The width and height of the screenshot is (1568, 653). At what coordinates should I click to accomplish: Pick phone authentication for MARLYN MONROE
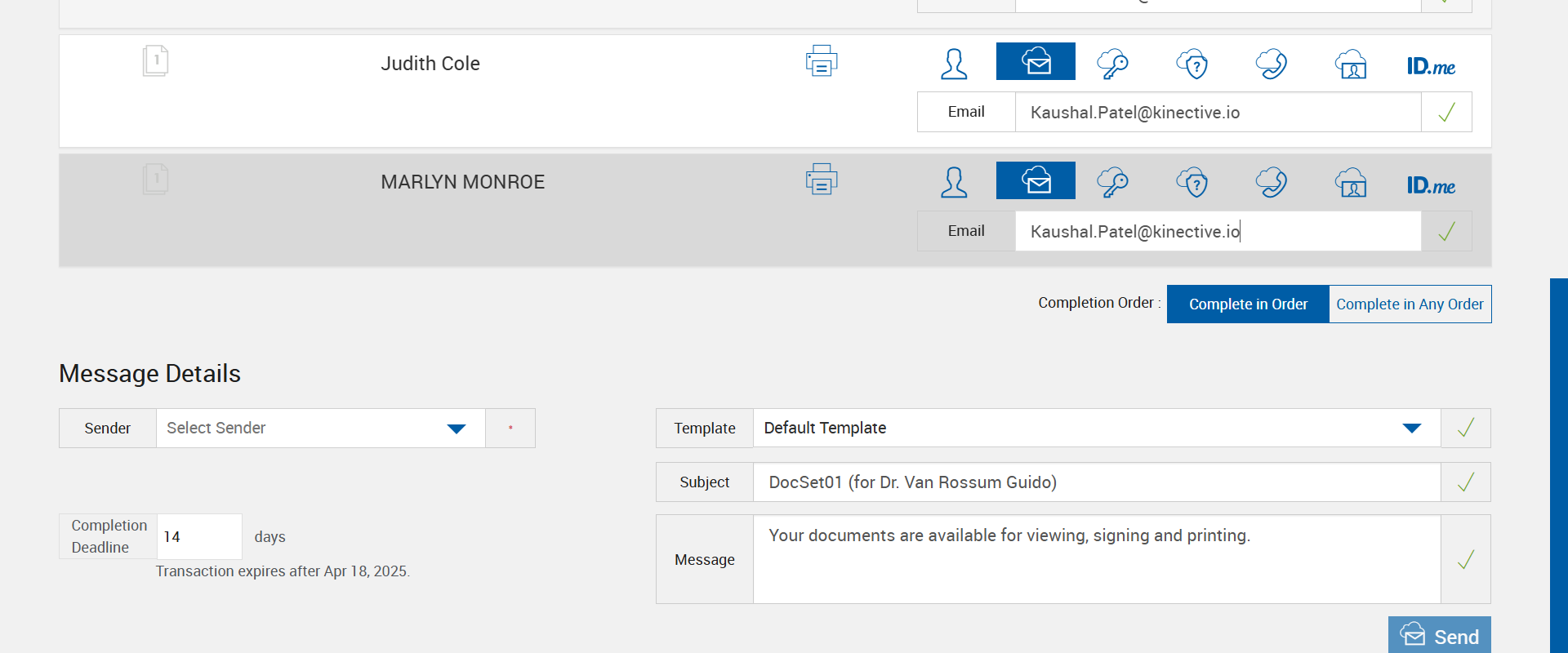click(x=1272, y=182)
